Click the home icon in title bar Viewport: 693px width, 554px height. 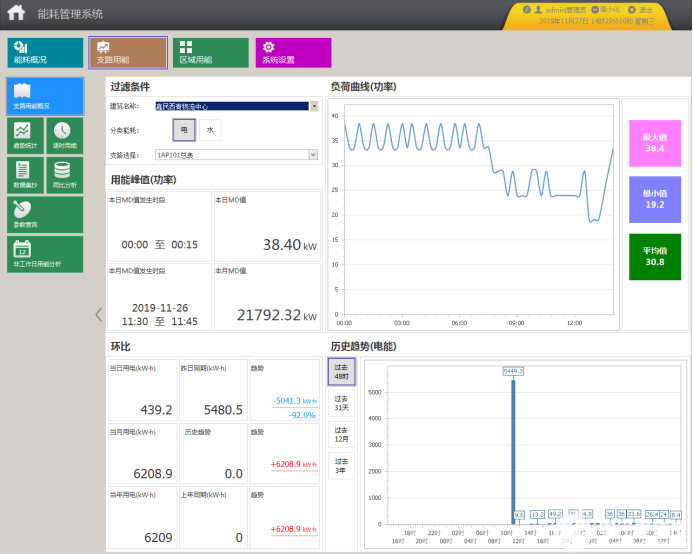point(15,14)
